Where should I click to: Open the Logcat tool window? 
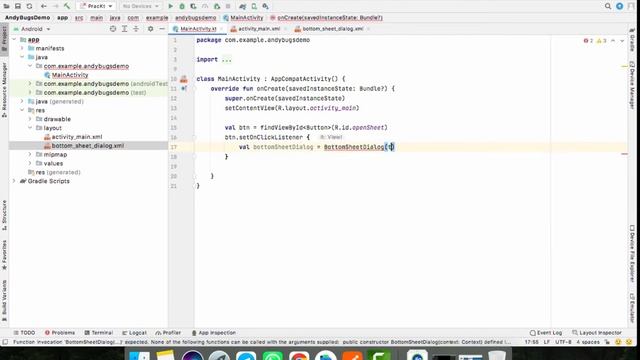tap(134, 333)
